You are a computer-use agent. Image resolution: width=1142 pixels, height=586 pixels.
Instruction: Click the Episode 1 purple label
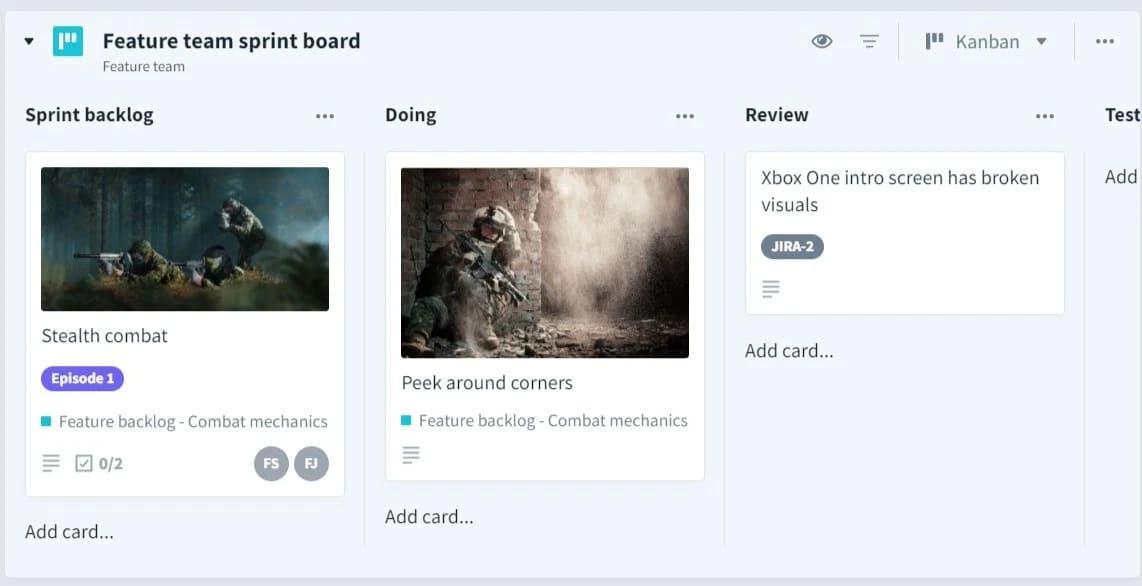coord(82,379)
